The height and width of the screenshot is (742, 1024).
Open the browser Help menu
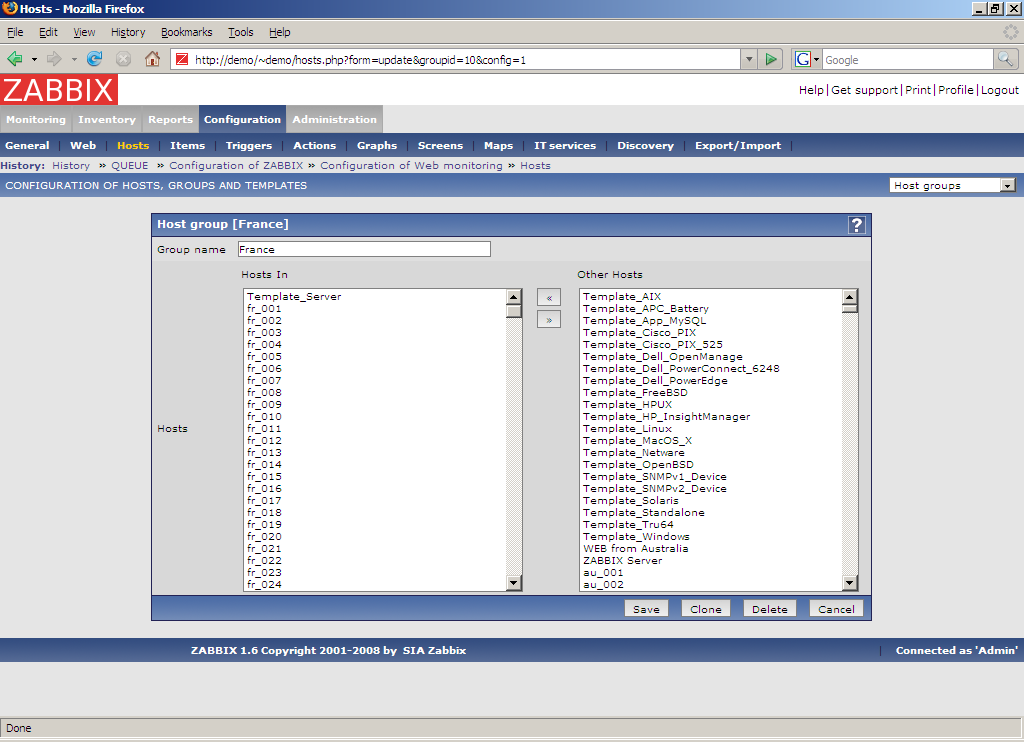pyautogui.click(x=280, y=32)
